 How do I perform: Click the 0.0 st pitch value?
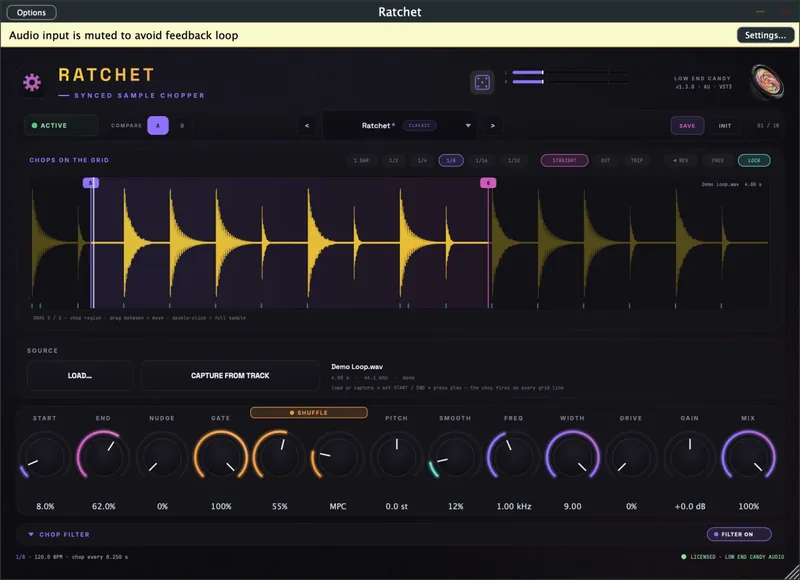coord(396,506)
